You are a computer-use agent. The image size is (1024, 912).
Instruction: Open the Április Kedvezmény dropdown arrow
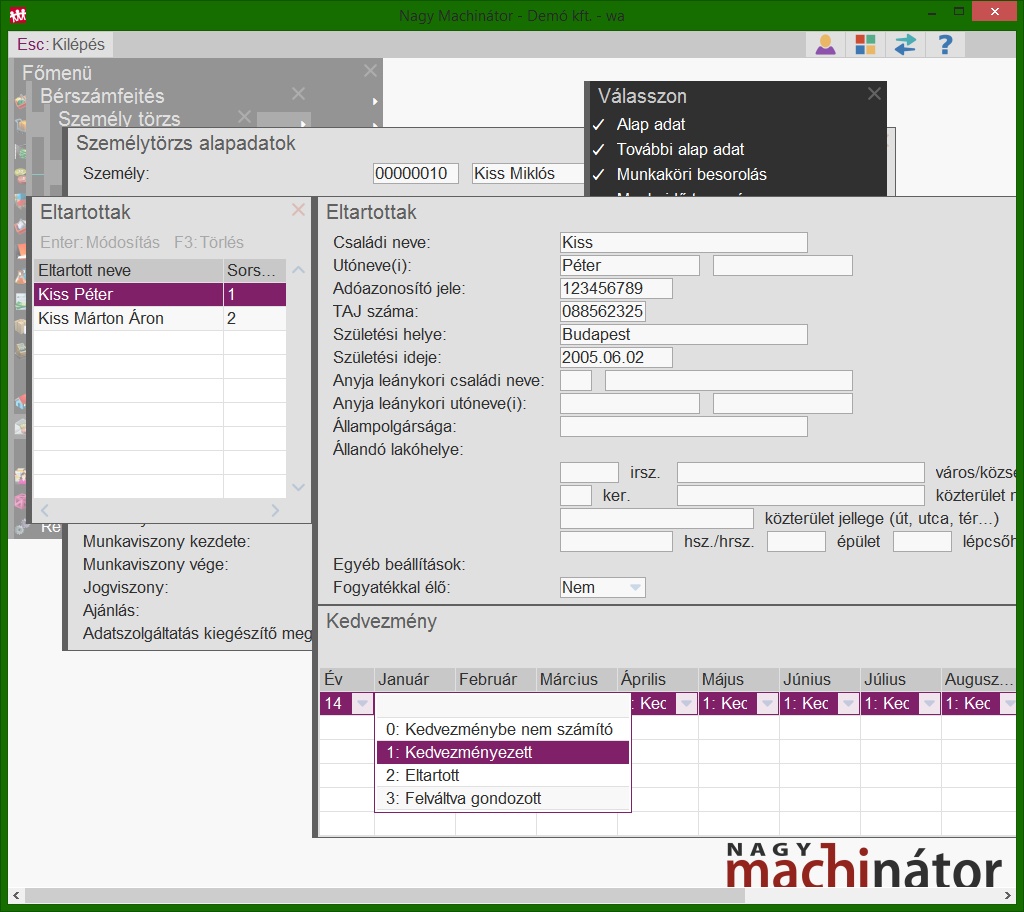click(x=685, y=704)
